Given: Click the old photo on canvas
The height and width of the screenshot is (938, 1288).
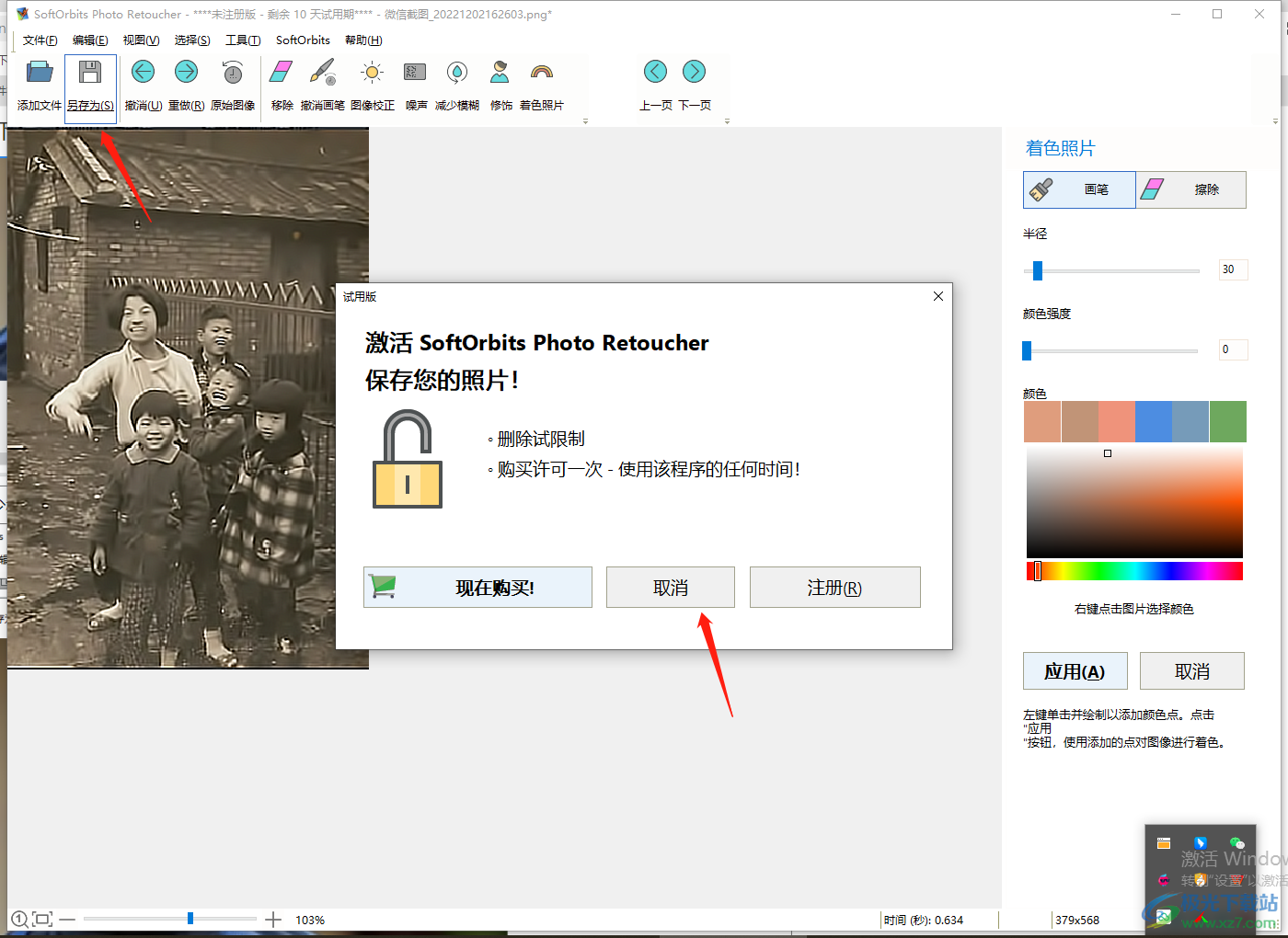Looking at the screenshot, I should point(188,398).
